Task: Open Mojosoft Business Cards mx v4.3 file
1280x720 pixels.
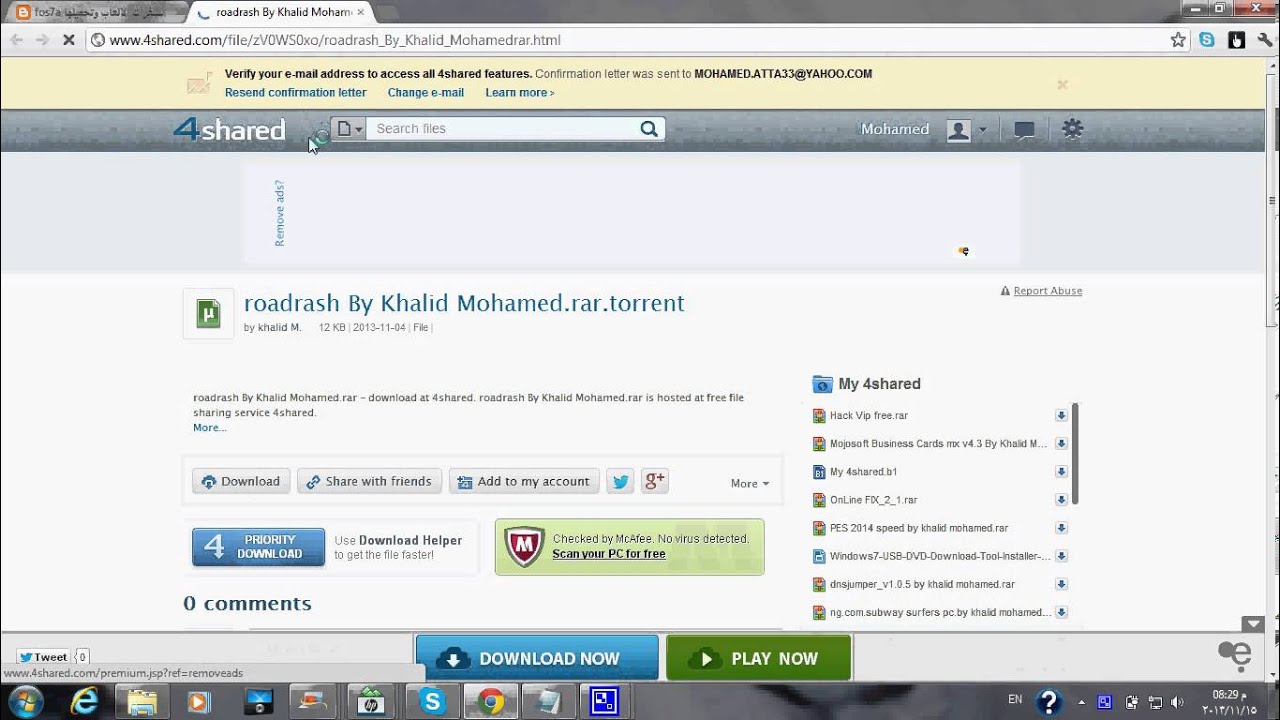Action: point(938,443)
